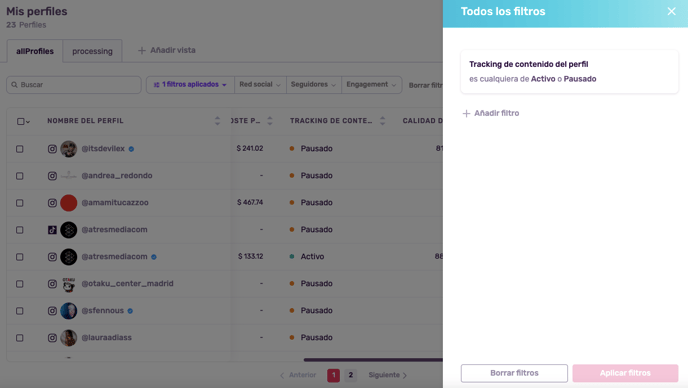Click the Aplicar filtros button

point(625,373)
